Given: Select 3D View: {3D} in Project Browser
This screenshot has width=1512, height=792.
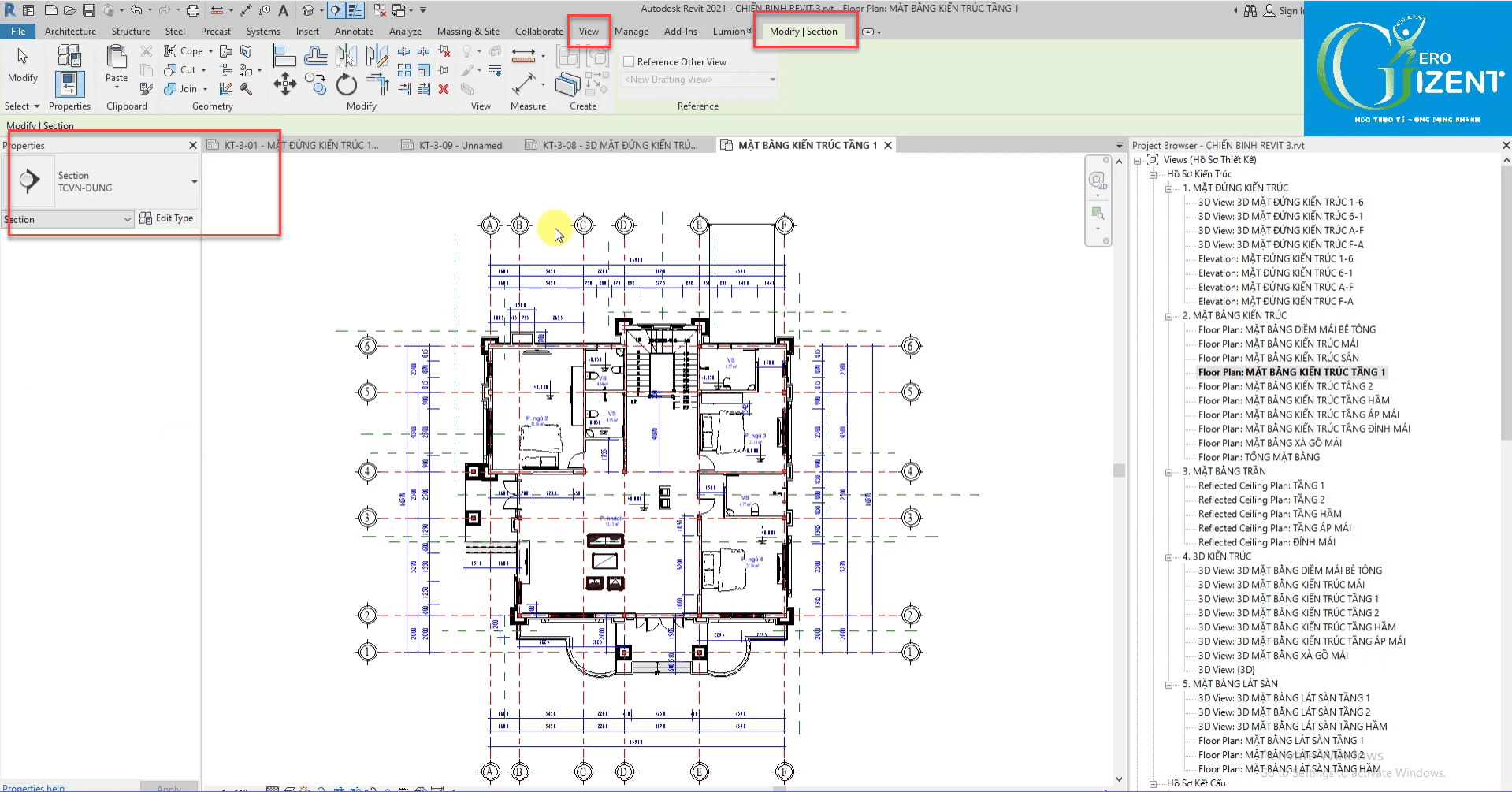Looking at the screenshot, I should pos(1227,670).
